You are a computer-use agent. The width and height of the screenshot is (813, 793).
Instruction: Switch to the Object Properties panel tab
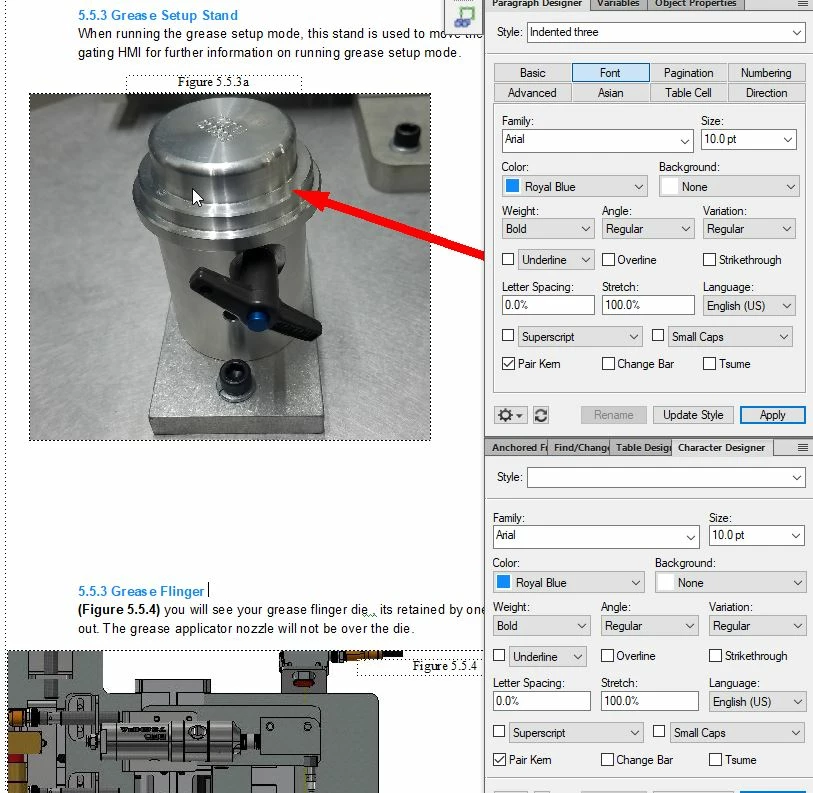click(x=695, y=4)
